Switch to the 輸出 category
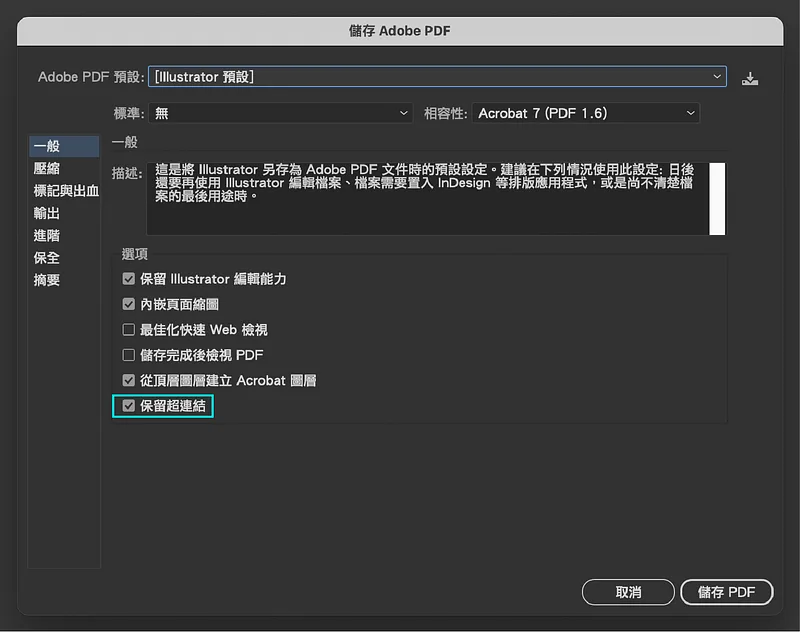Image resolution: width=800 pixels, height=632 pixels. pos(64,213)
